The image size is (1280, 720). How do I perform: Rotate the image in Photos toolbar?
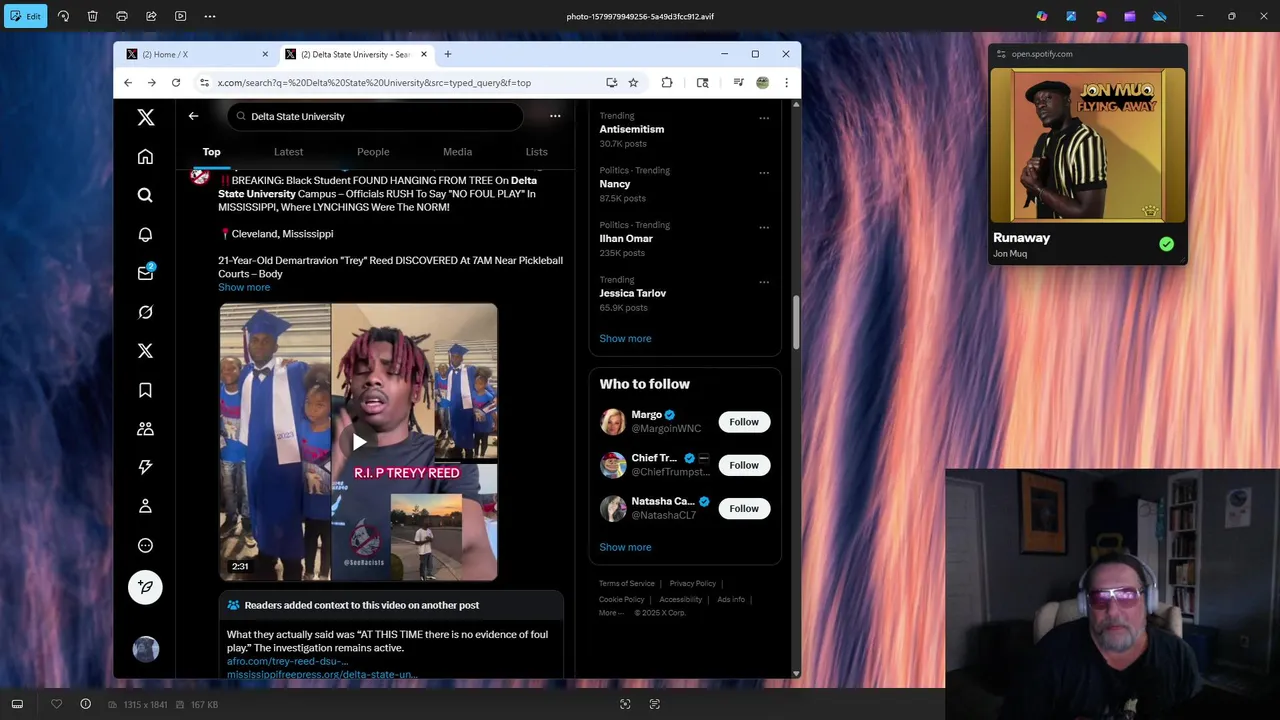tap(63, 16)
